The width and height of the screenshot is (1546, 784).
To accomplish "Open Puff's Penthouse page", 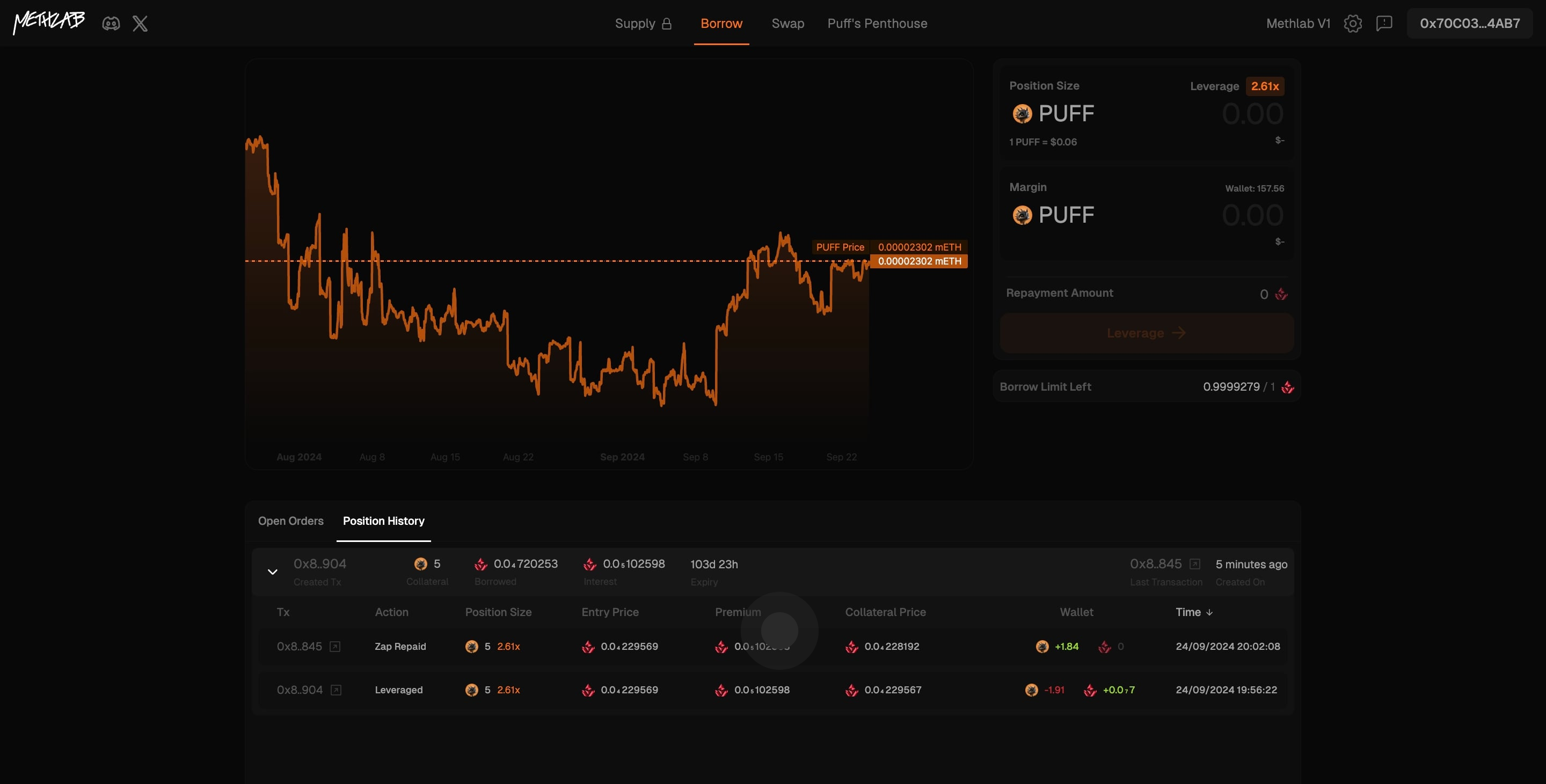I will pyautogui.click(x=877, y=24).
